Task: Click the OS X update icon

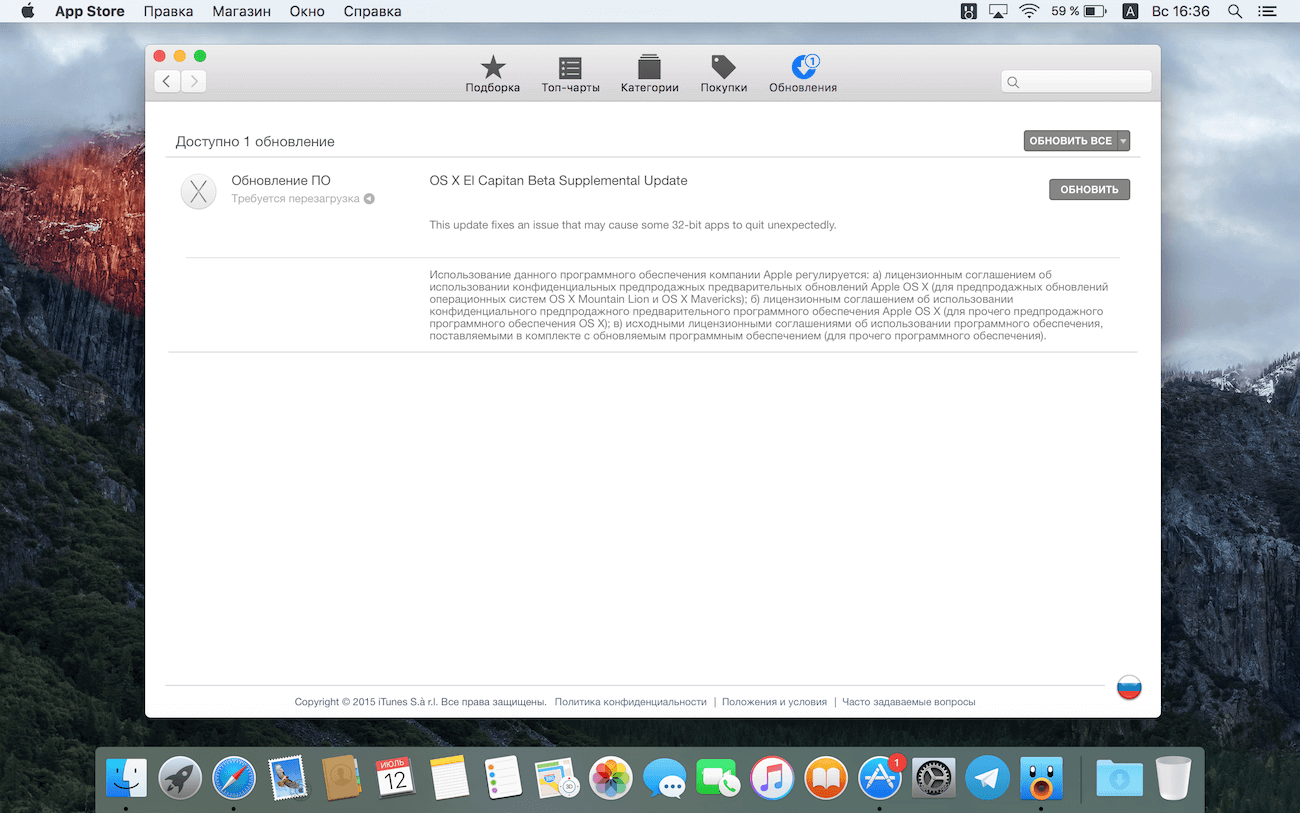Action: click(x=198, y=191)
